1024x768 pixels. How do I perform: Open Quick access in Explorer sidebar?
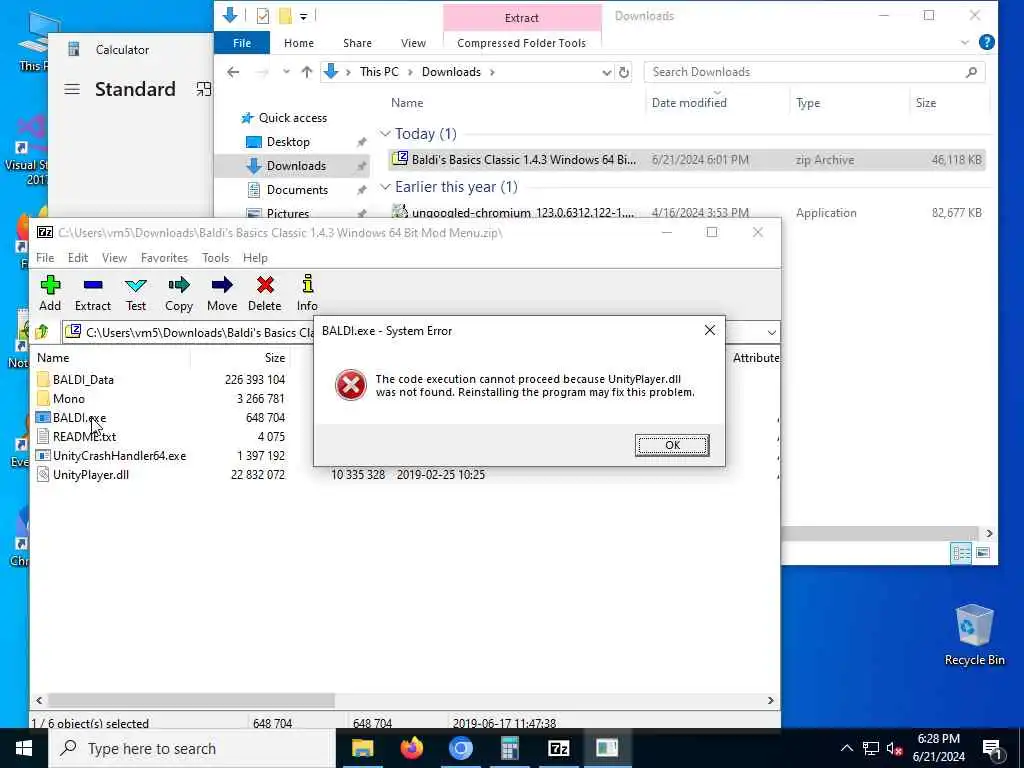293,118
